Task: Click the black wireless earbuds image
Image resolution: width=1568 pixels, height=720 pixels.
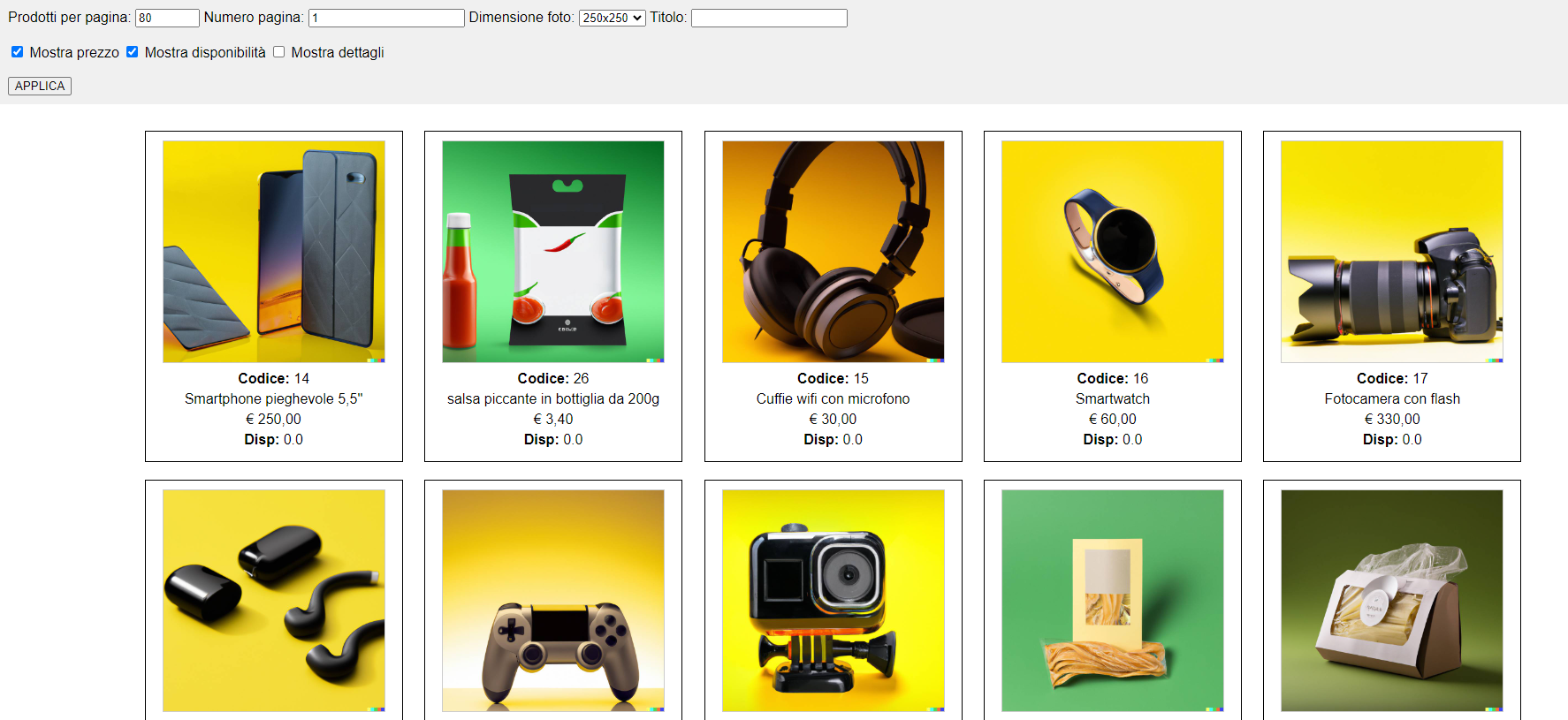Action: (274, 601)
